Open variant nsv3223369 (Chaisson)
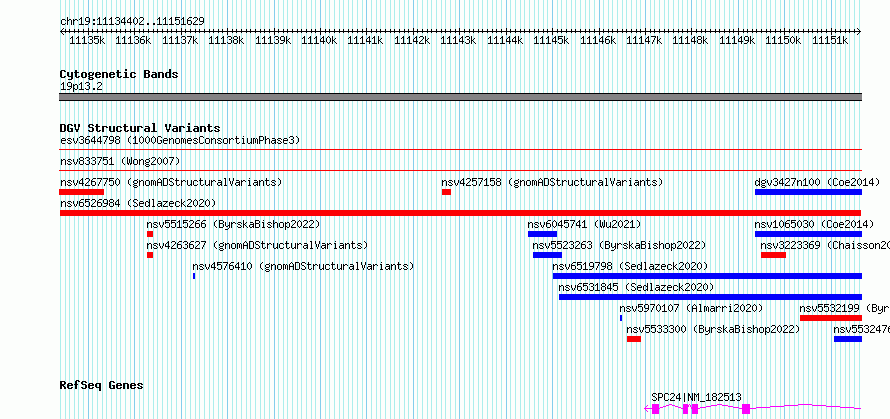890x419 pixels. tap(825, 245)
